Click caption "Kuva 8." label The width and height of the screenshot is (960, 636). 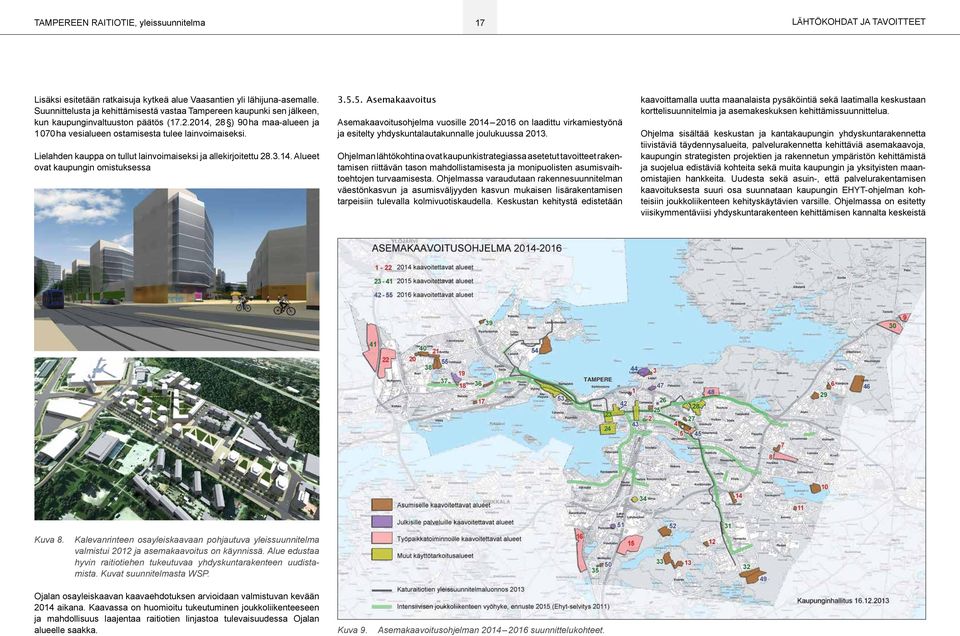click(x=49, y=540)
